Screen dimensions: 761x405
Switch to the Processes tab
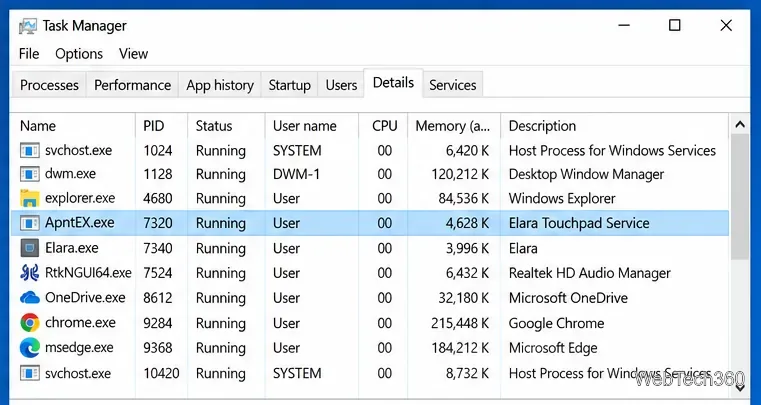[x=49, y=85]
